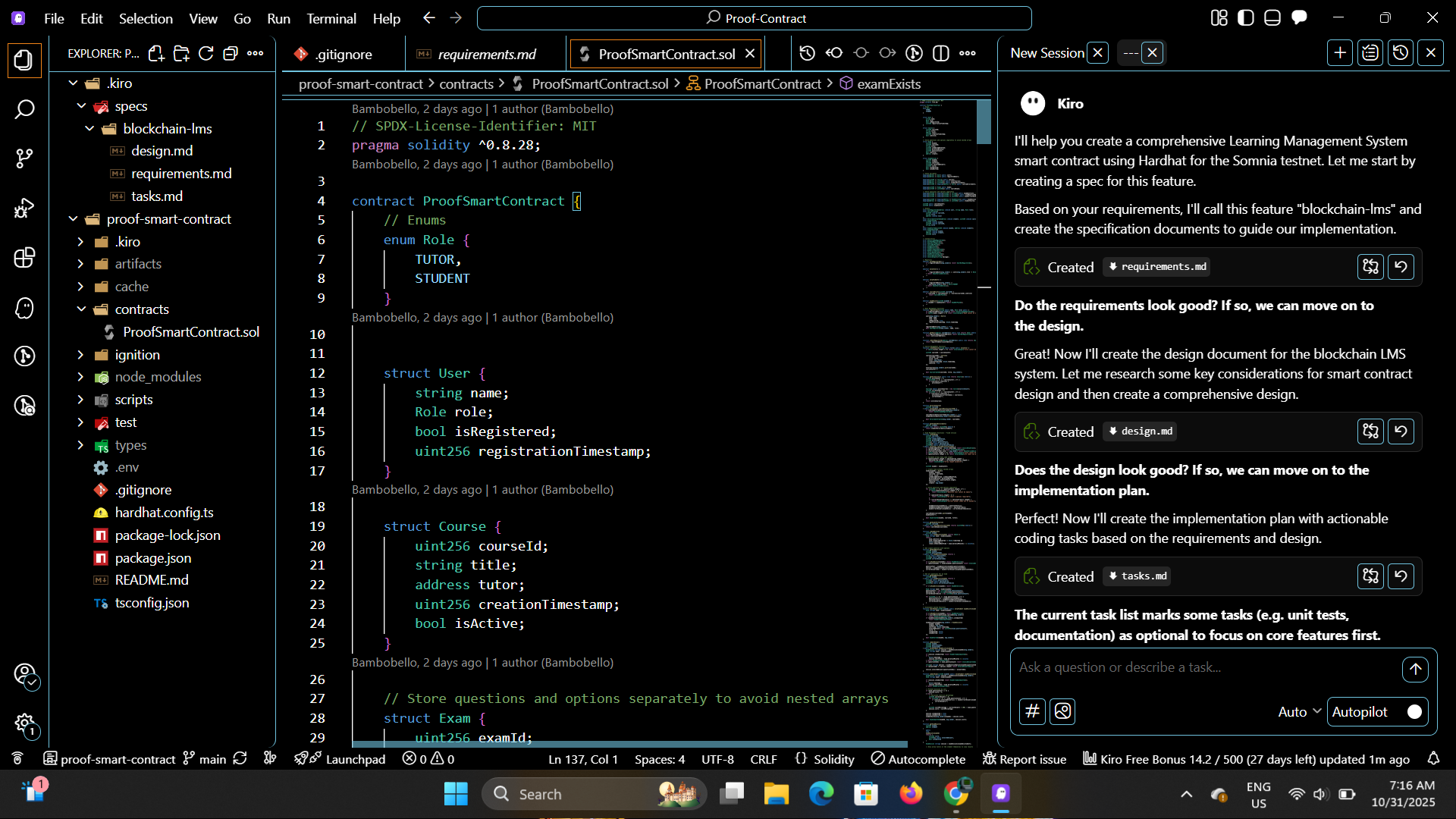Open the Auto model dropdown
Screen dimensions: 1456x819
[1299, 711]
